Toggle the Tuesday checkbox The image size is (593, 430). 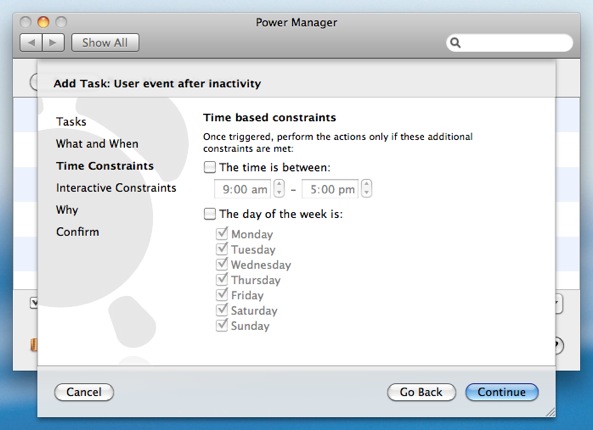click(222, 249)
